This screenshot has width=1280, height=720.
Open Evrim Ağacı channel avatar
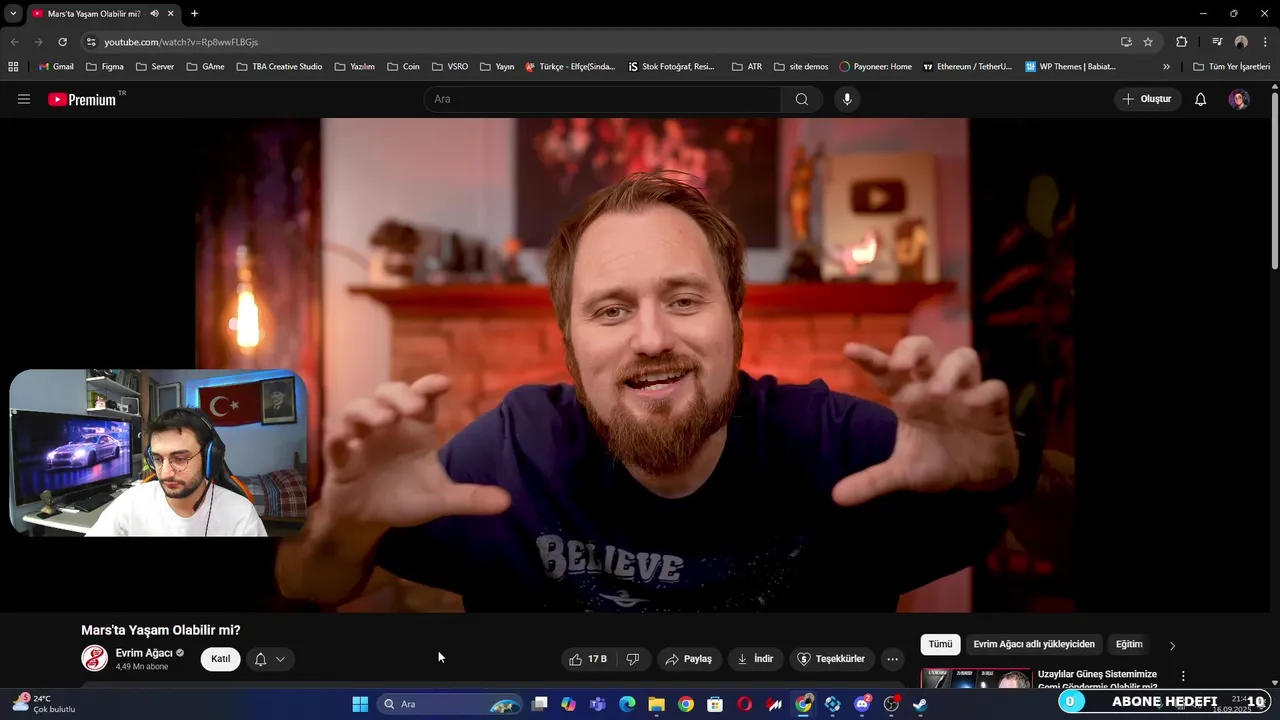click(x=94, y=658)
